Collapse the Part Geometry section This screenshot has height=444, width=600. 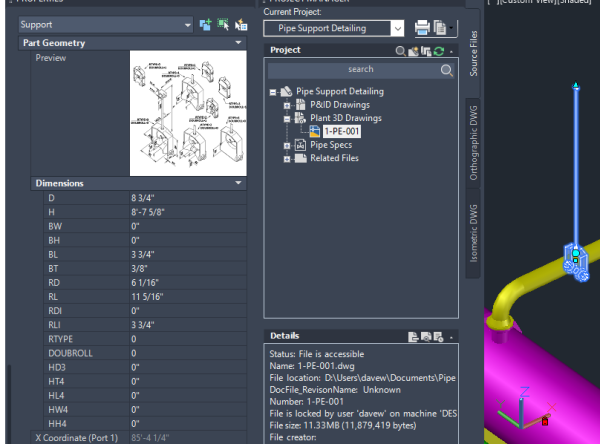238,42
